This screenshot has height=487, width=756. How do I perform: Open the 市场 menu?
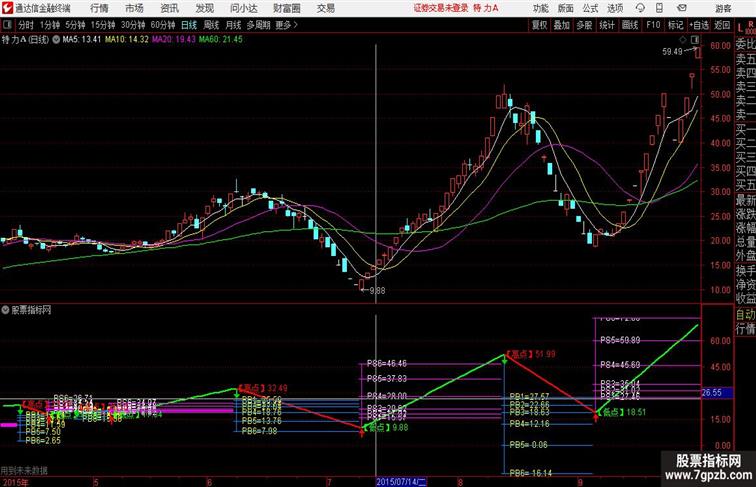click(134, 8)
